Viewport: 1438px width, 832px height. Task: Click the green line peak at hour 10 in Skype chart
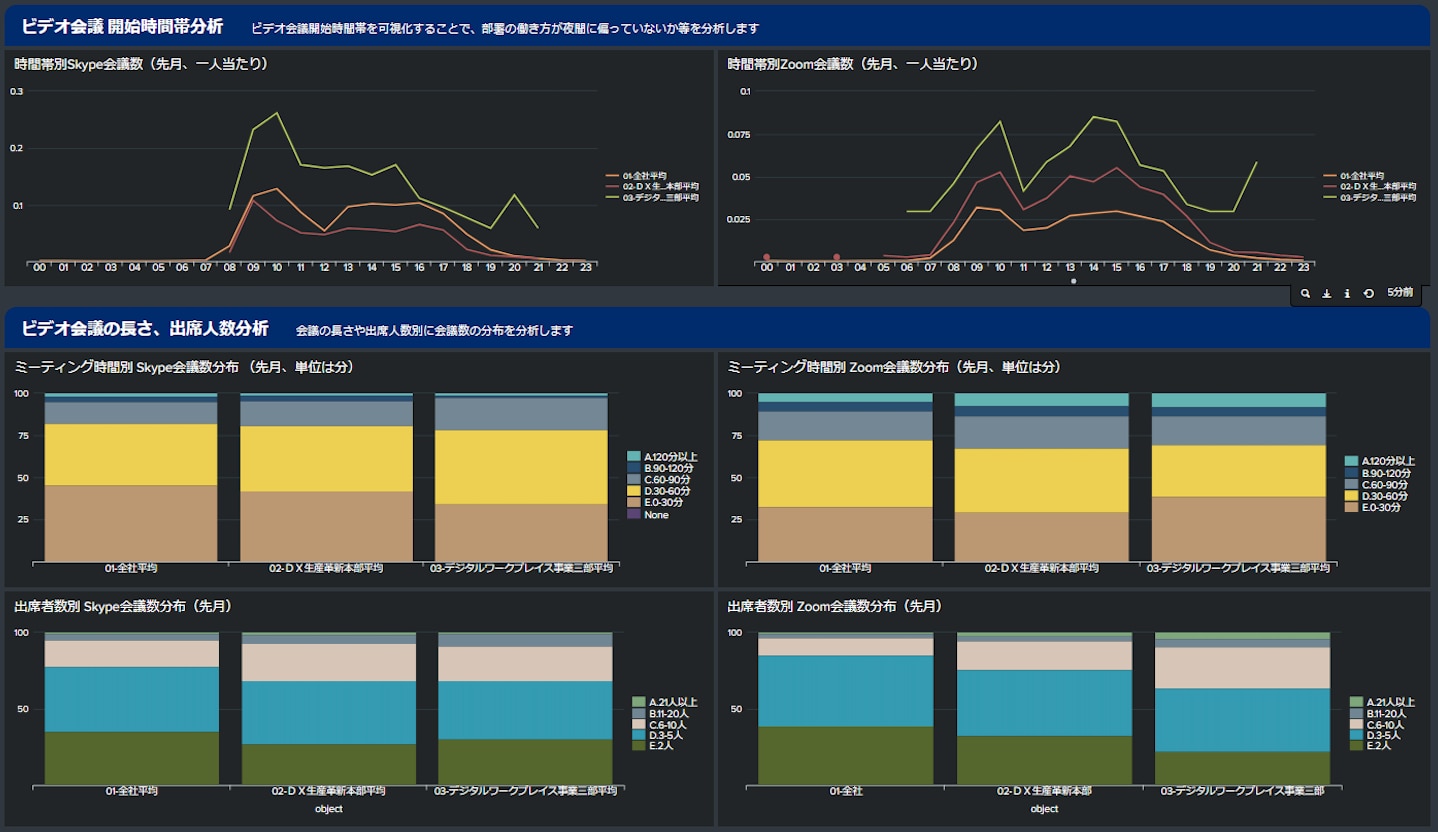click(276, 113)
